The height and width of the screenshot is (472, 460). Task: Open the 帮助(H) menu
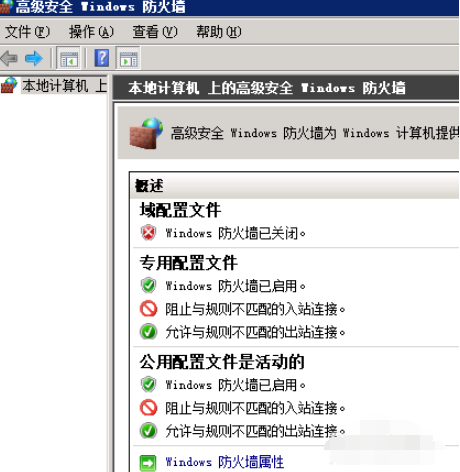pos(219,32)
